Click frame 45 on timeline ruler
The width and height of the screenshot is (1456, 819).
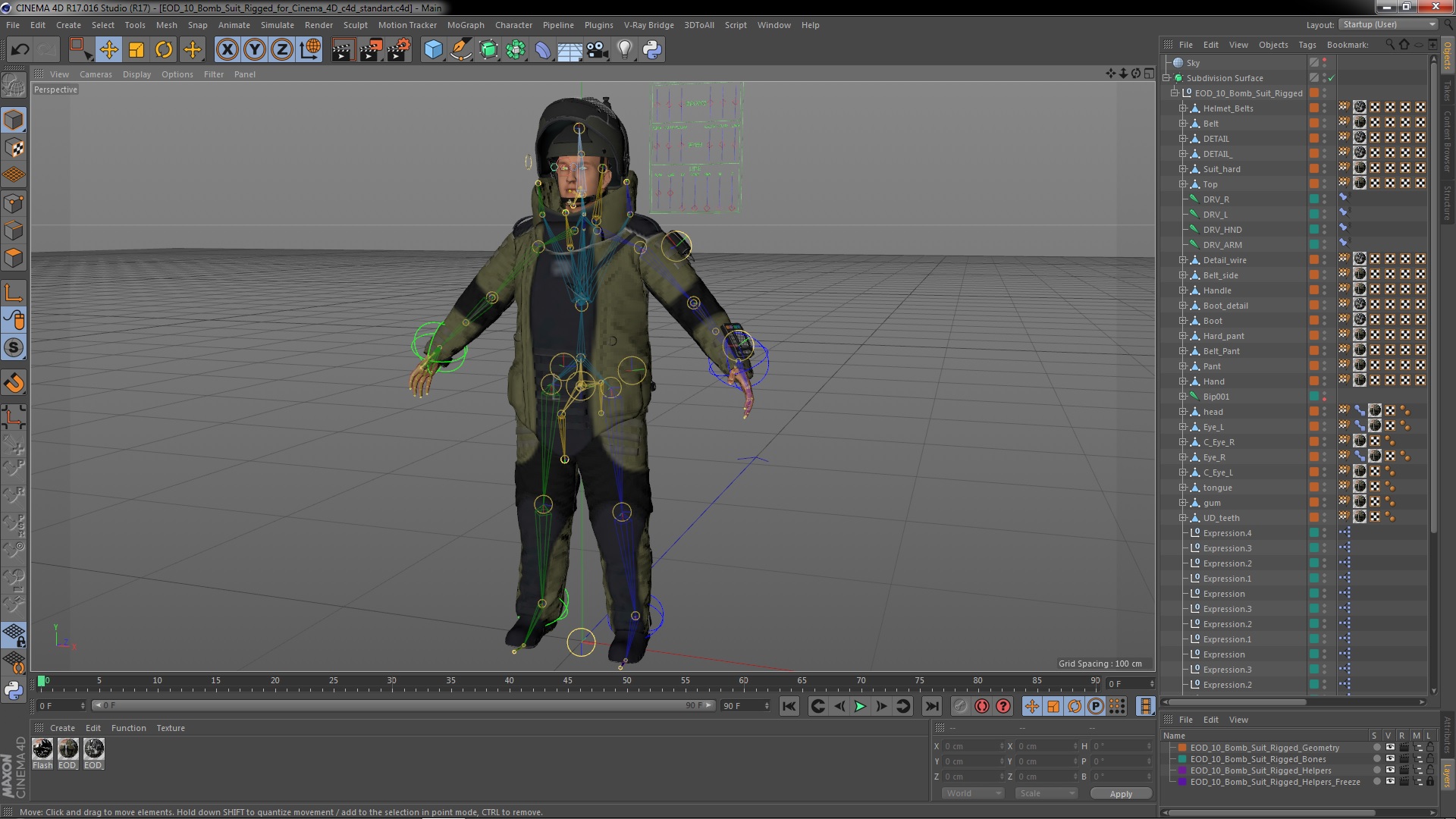[568, 682]
